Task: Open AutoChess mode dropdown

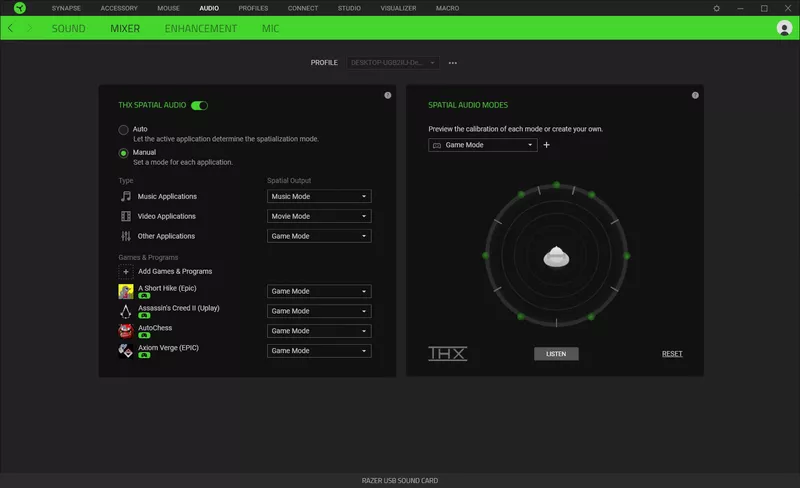Action: click(319, 331)
